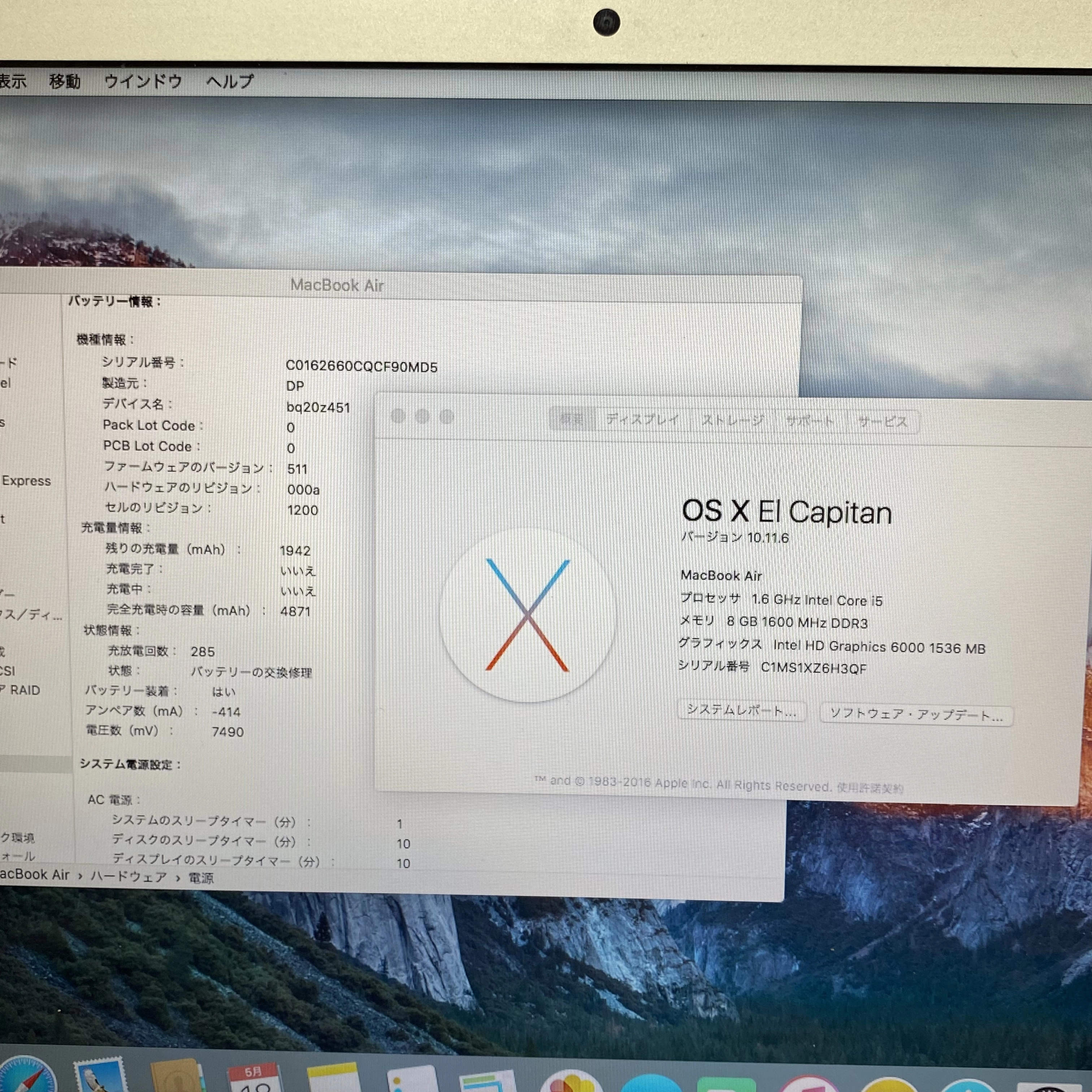This screenshot has height=1092, width=1092.
Task: Click memory text 8 GB 1600 MHz DDR3
Action: coord(797,622)
